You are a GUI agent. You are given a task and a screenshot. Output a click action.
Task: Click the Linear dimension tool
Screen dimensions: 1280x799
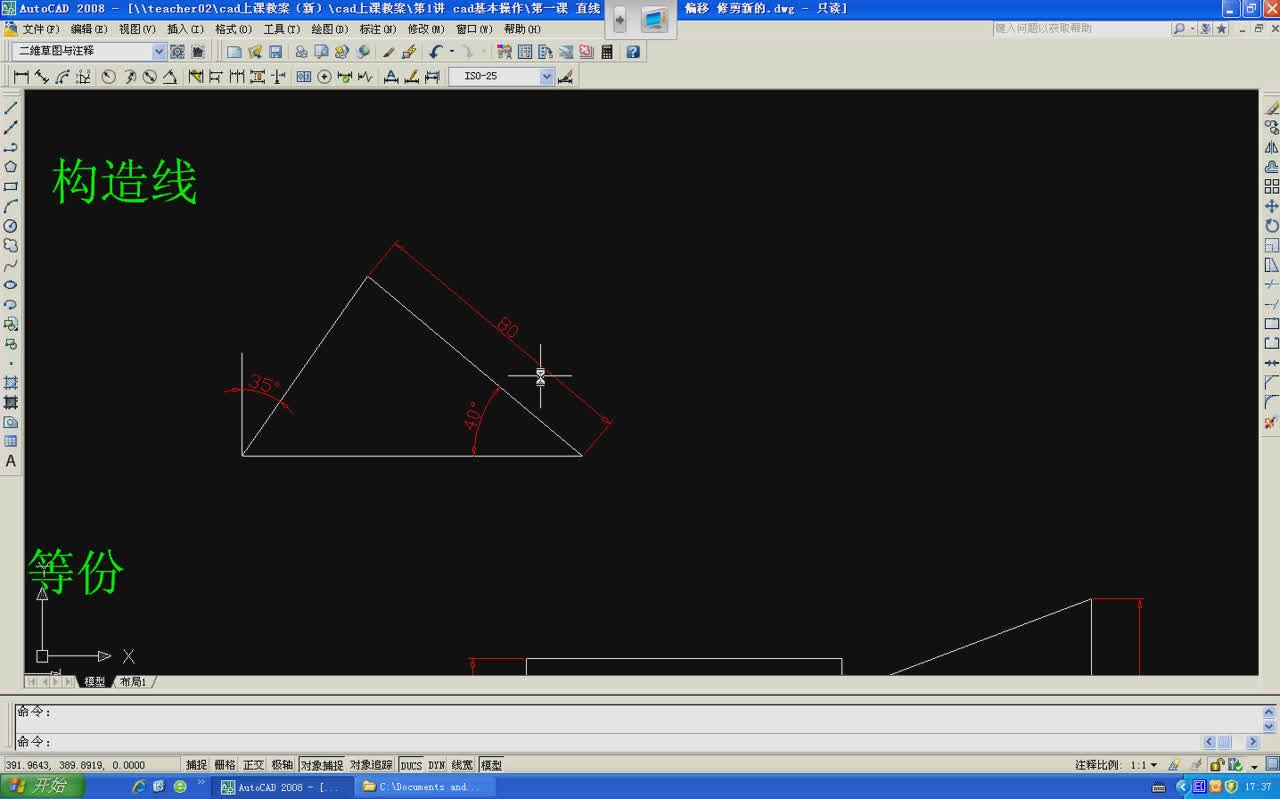(21, 77)
